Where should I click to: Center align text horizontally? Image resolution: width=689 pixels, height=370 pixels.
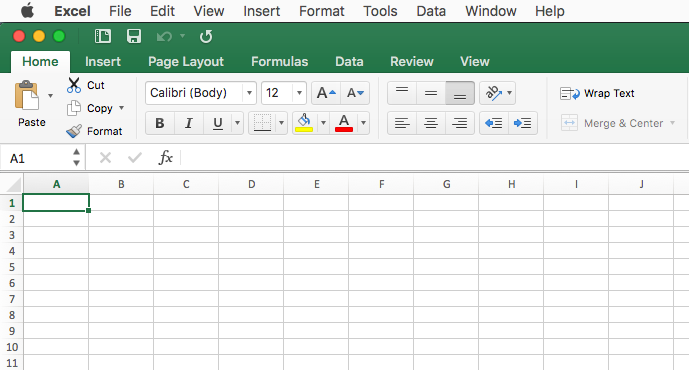[431, 123]
